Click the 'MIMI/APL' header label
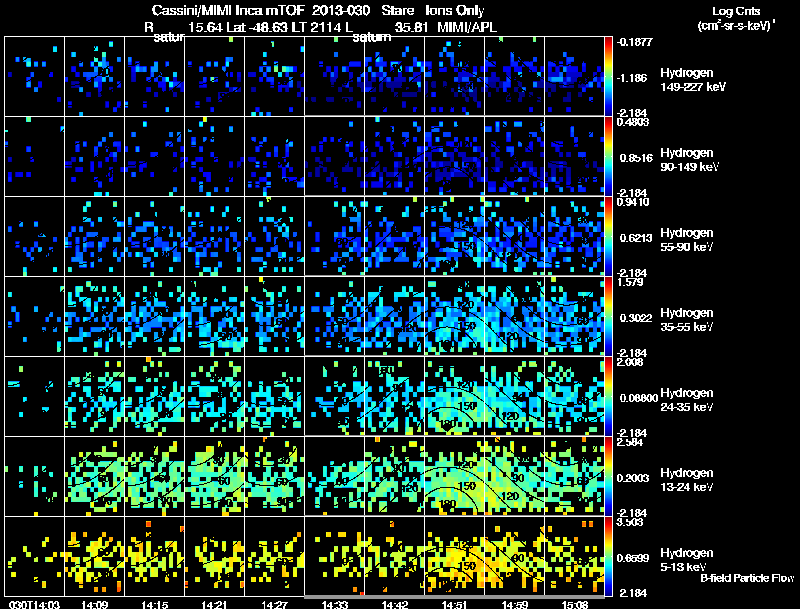The width and height of the screenshot is (800, 609). pos(467,28)
